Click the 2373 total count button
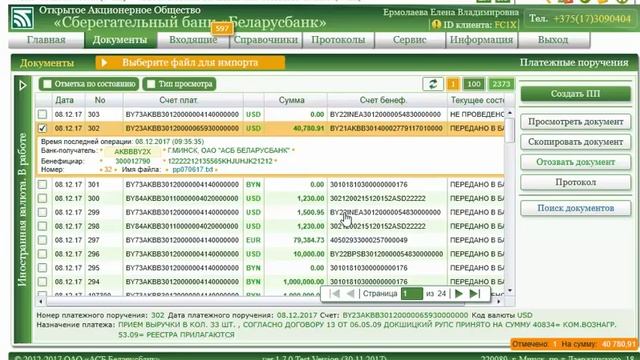This screenshot has height=360, width=640. 501,84
